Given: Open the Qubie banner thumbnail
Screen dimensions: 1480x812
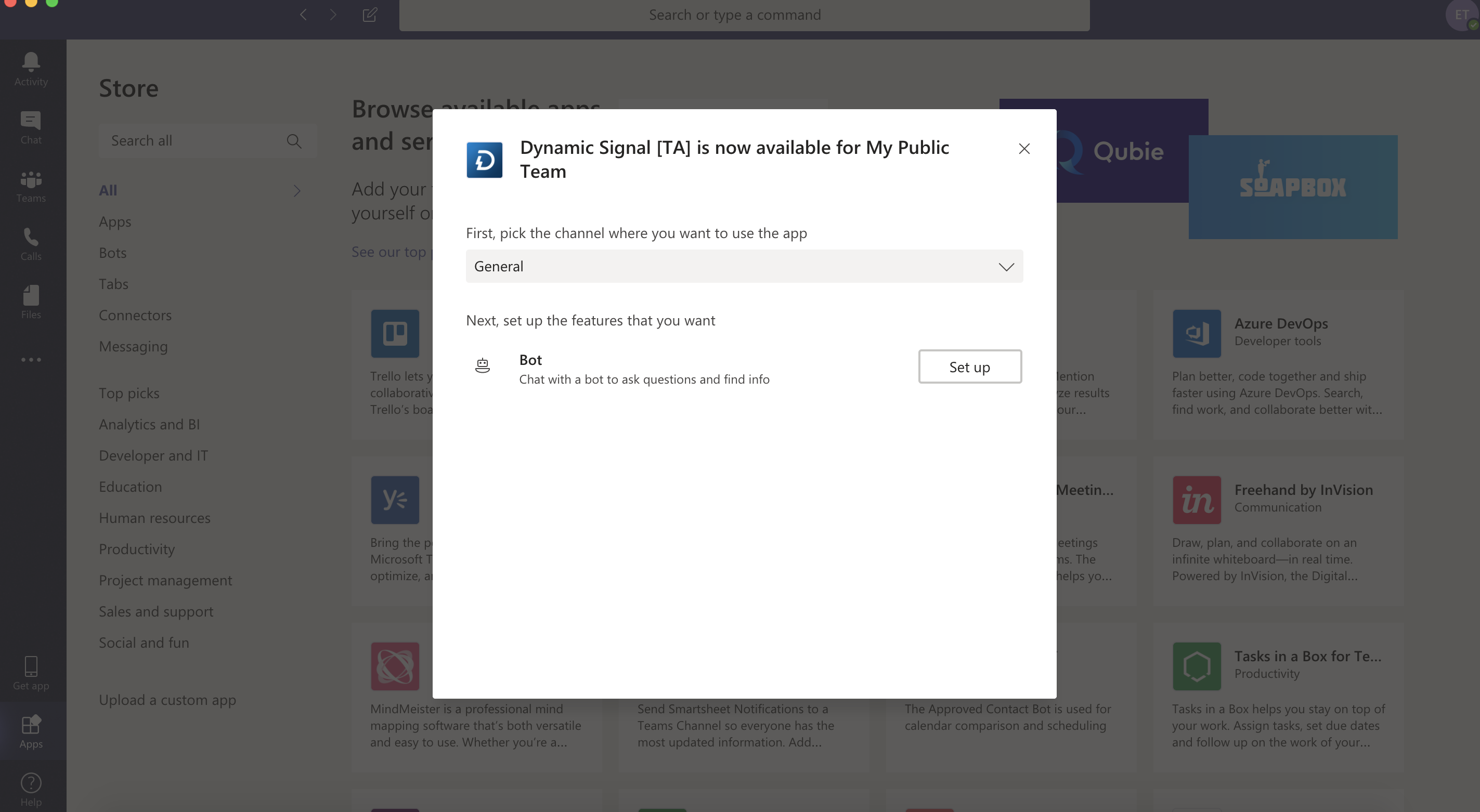Looking at the screenshot, I should point(1123,150).
